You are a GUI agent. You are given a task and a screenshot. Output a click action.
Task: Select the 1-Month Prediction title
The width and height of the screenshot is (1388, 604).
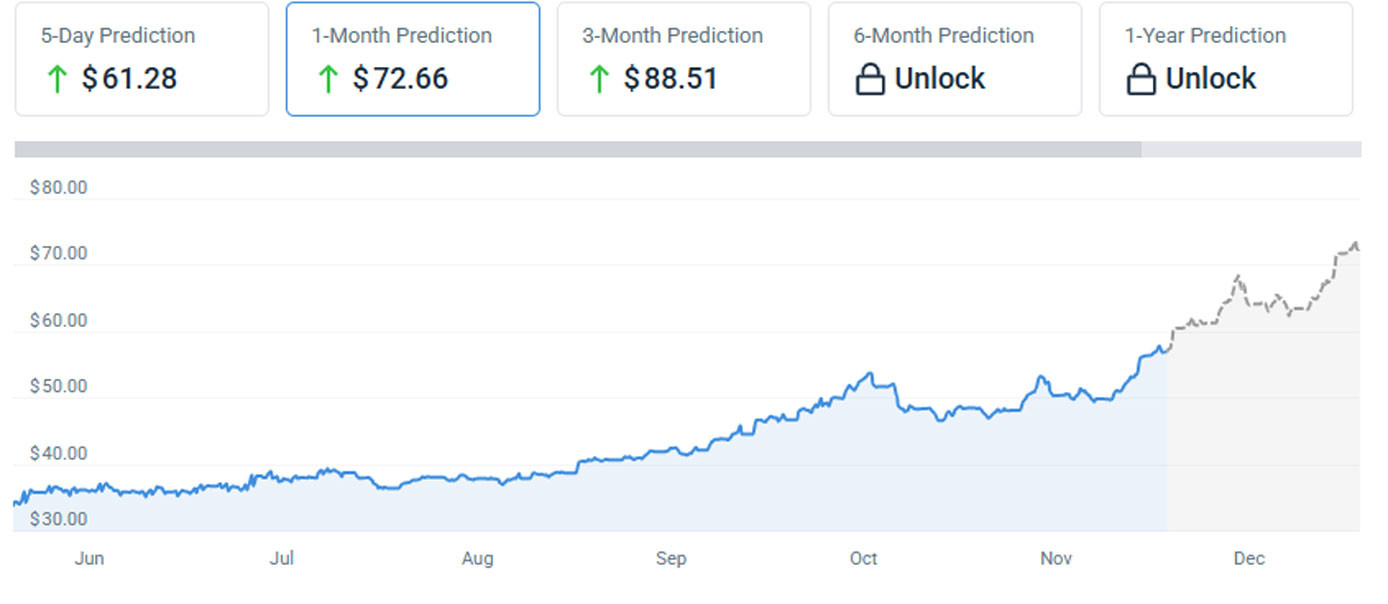[402, 36]
